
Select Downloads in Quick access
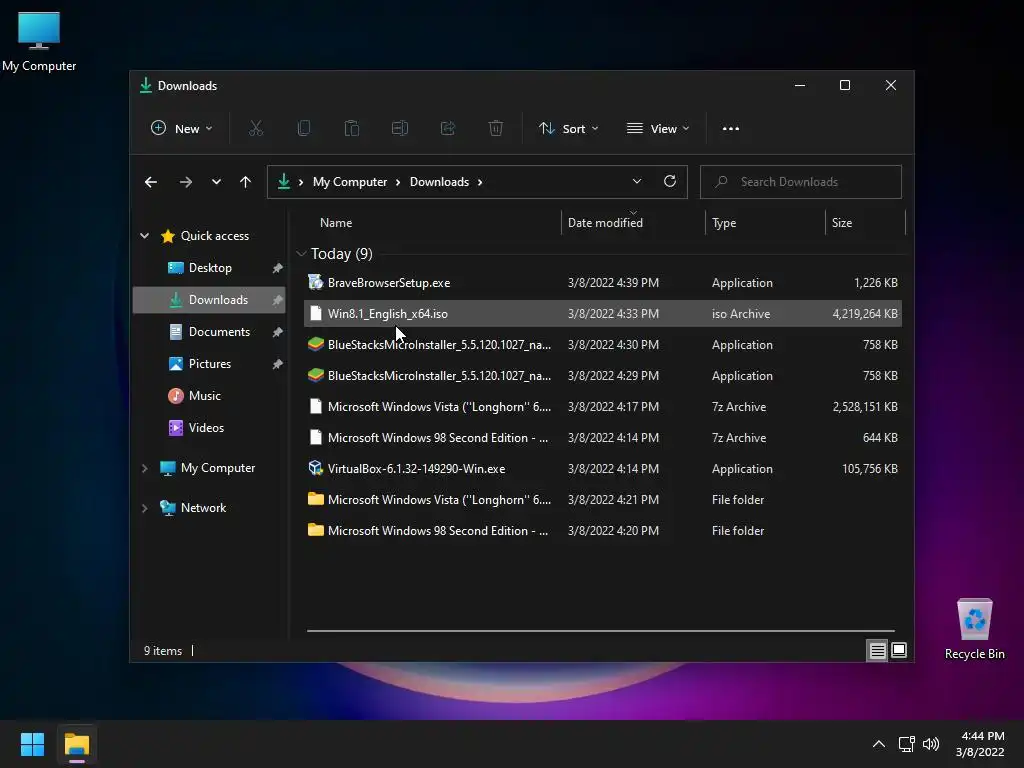coord(209,300)
